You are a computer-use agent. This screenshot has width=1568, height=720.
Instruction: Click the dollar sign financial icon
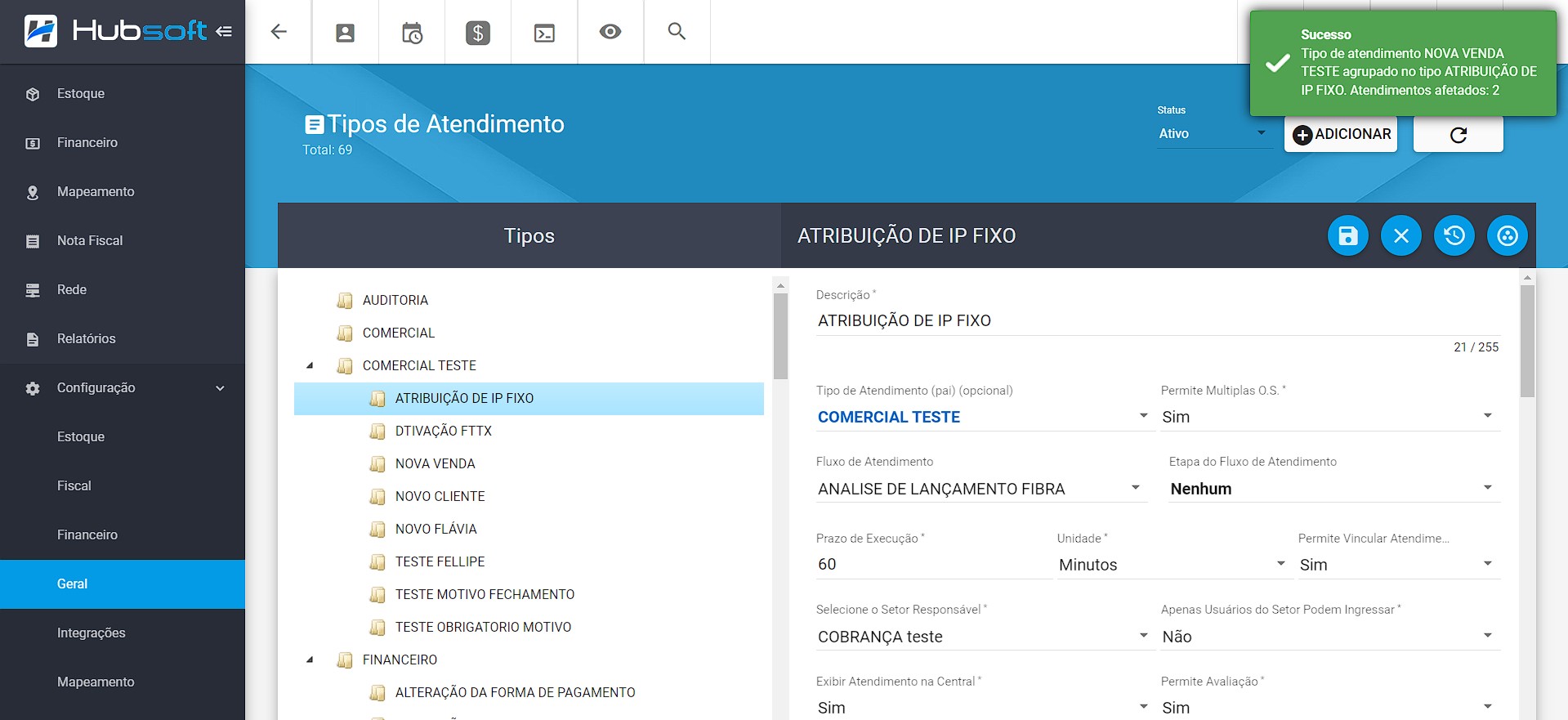(478, 33)
